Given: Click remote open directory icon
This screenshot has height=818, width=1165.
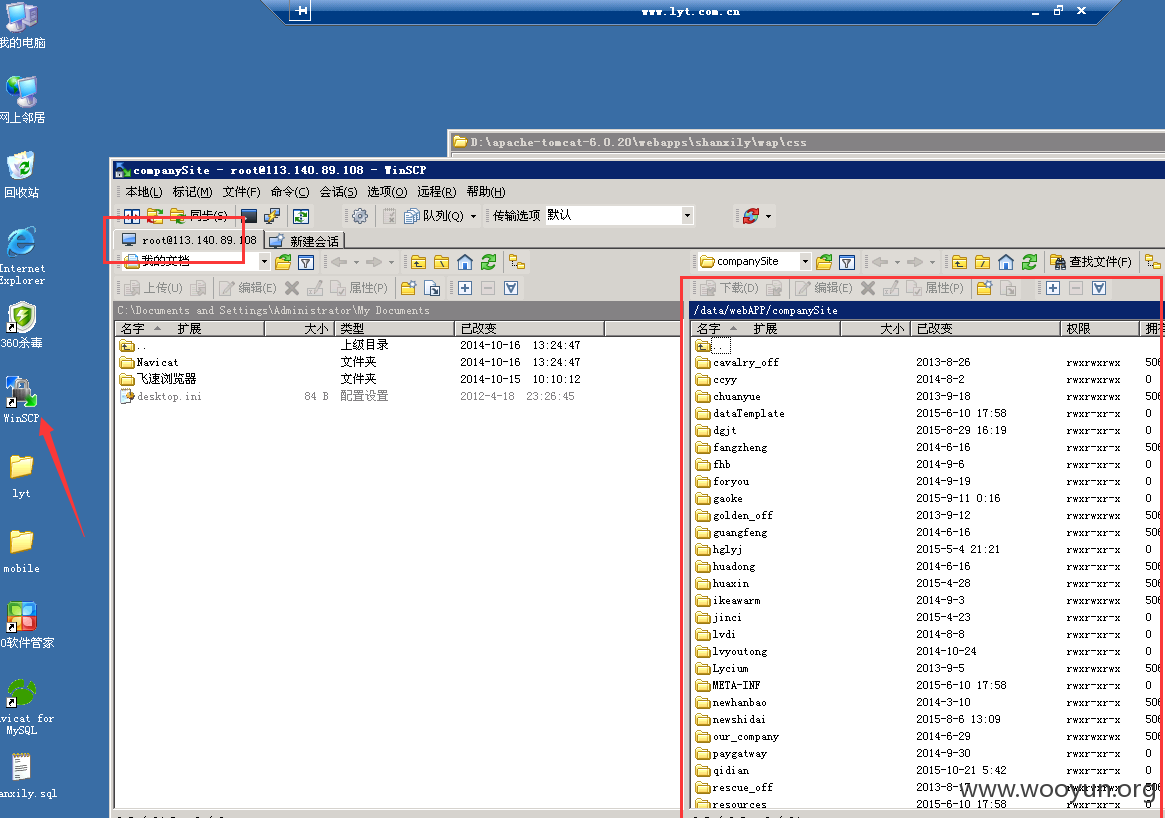Looking at the screenshot, I should 824,262.
